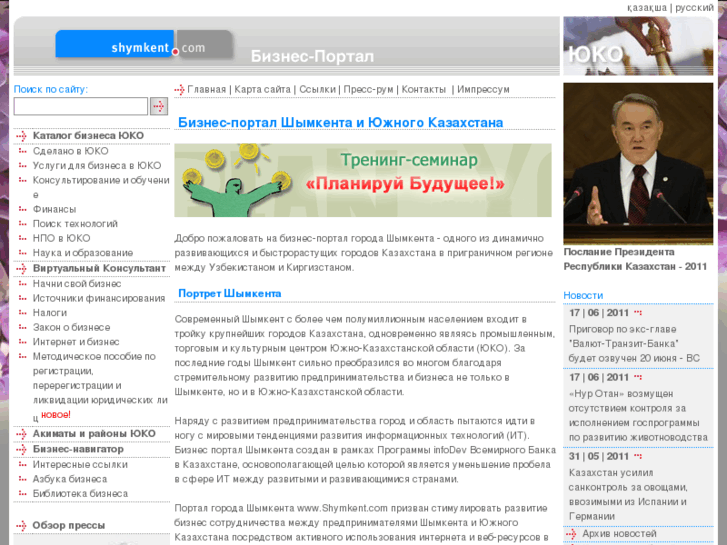Open Архив новостей link
Image resolution: width=727 pixels, height=545 pixels.
point(619,534)
